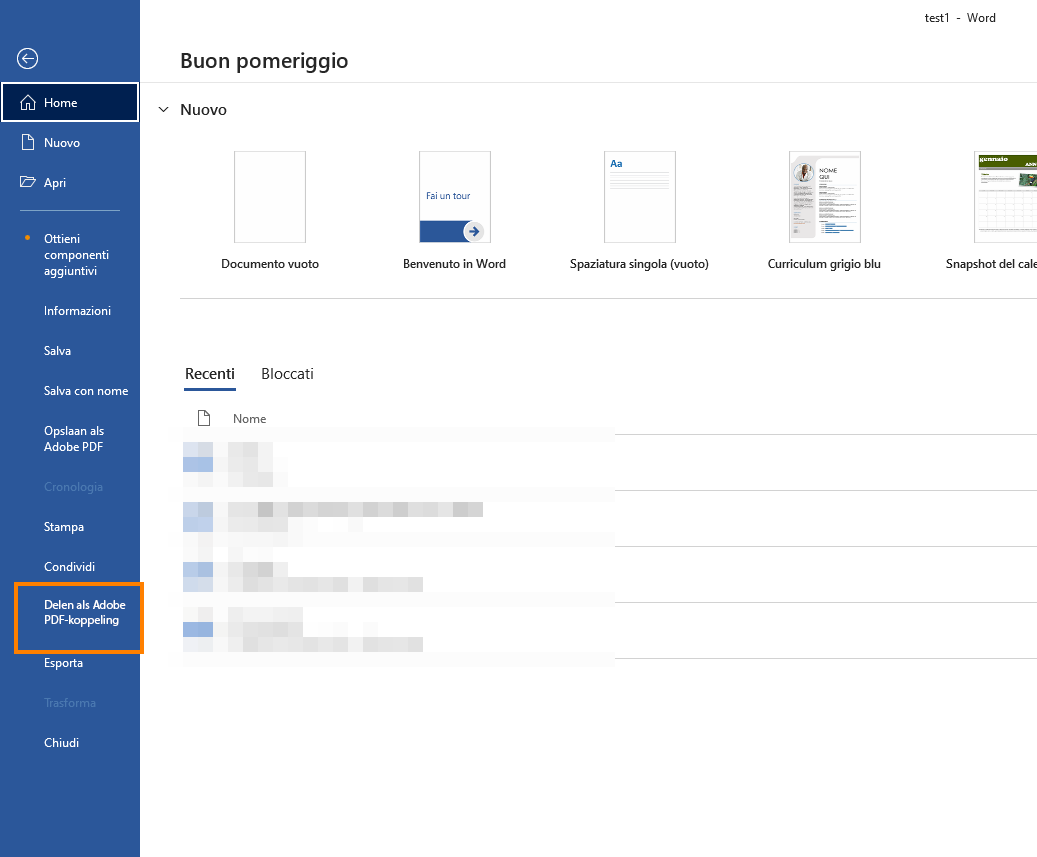1037x857 pixels.
Task: Select Delen als Adobe PDF-koppeling
Action: (x=84, y=611)
